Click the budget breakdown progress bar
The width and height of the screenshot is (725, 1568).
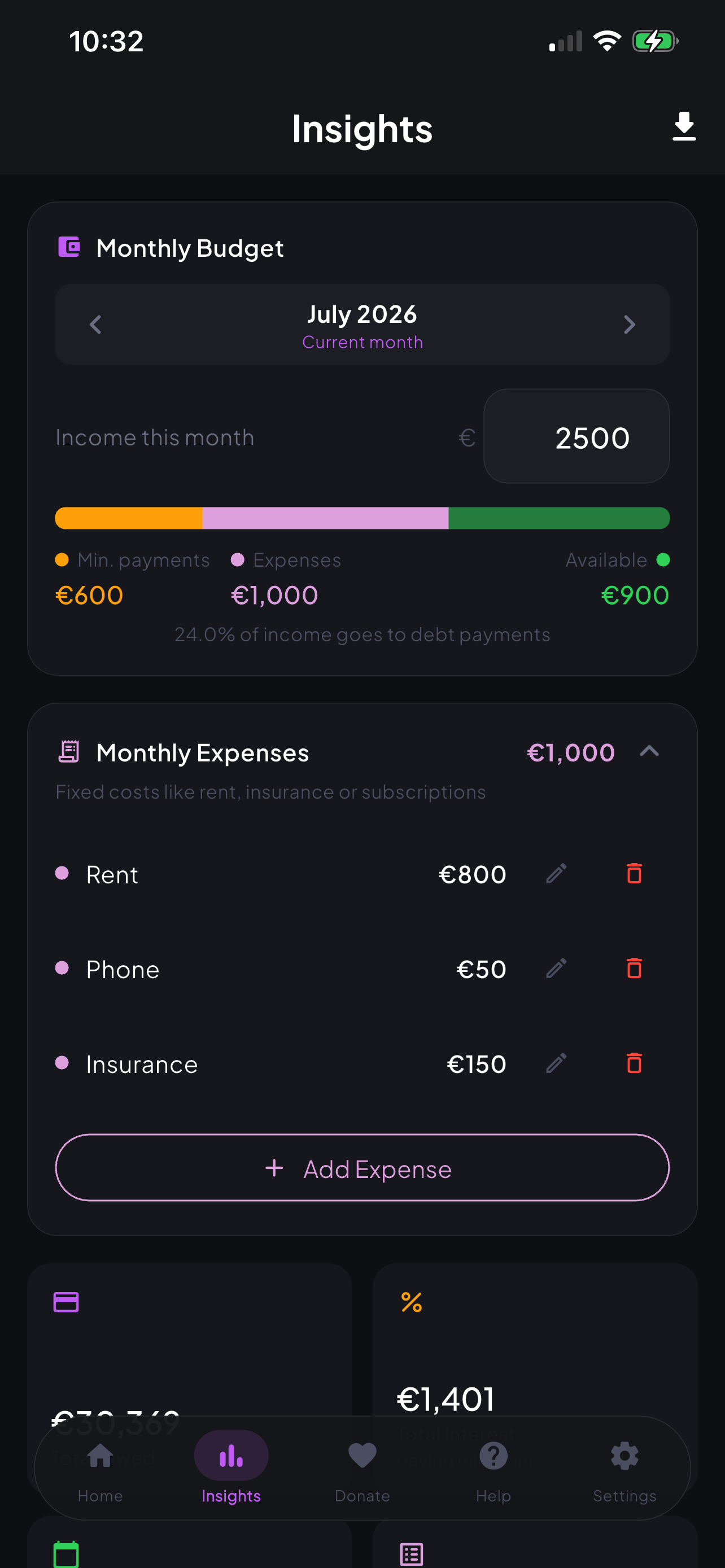pos(362,518)
